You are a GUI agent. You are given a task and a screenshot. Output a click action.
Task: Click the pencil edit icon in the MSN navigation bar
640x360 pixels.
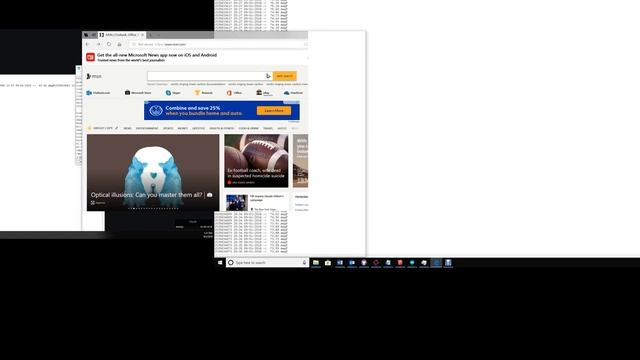(116, 128)
